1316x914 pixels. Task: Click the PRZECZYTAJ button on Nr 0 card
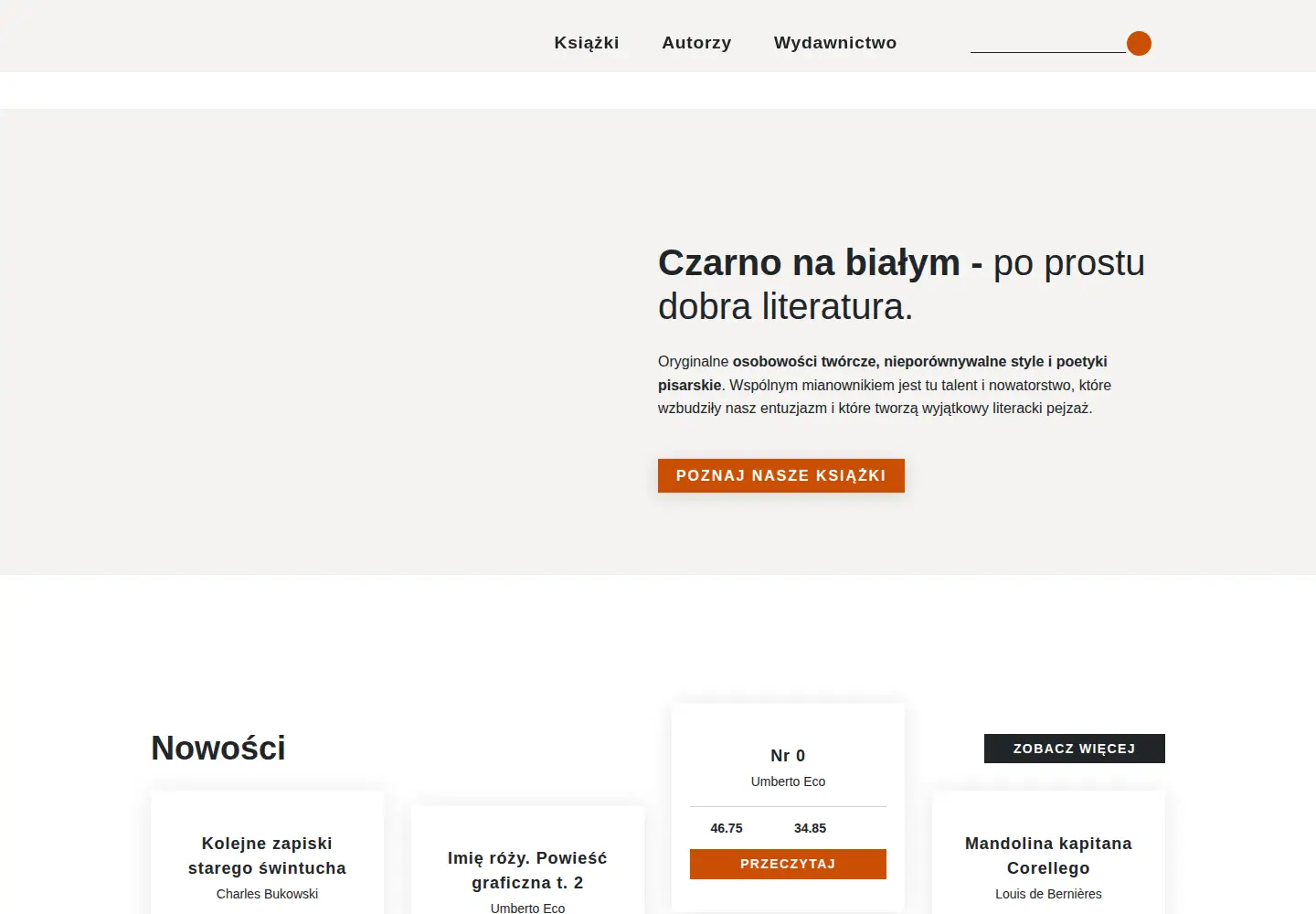788,864
